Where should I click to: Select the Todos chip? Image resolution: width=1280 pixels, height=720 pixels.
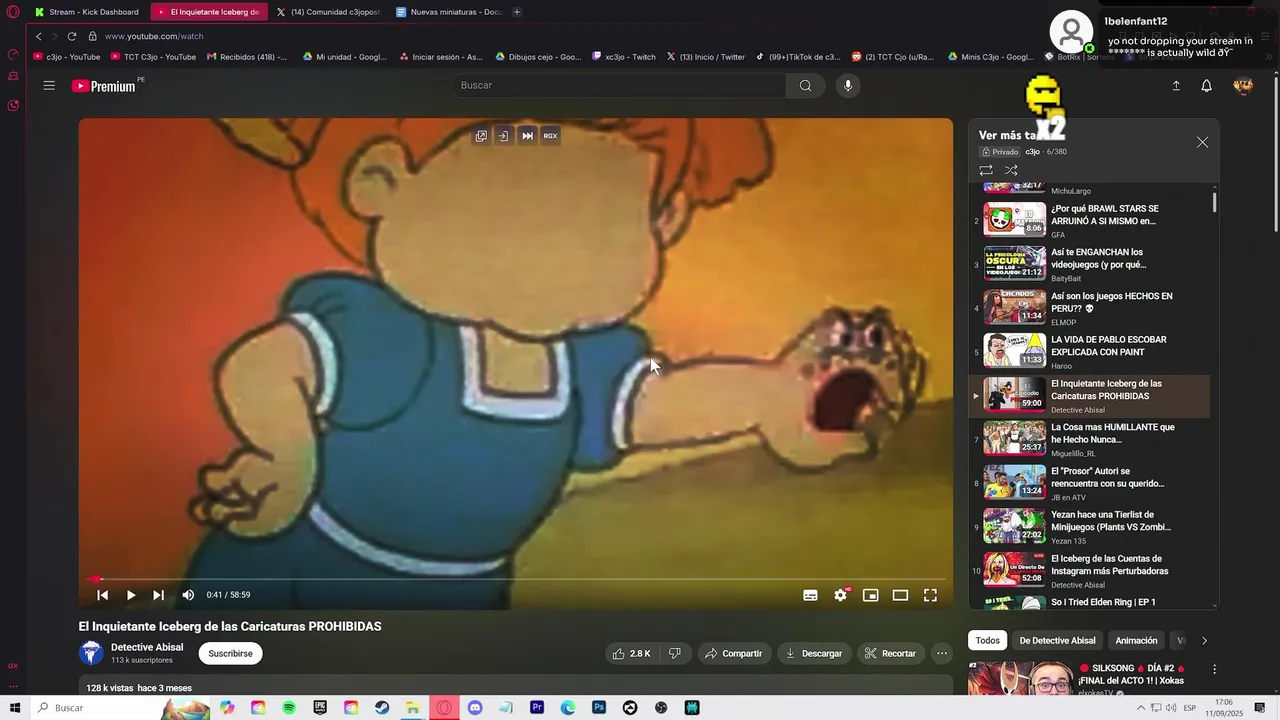coord(987,640)
